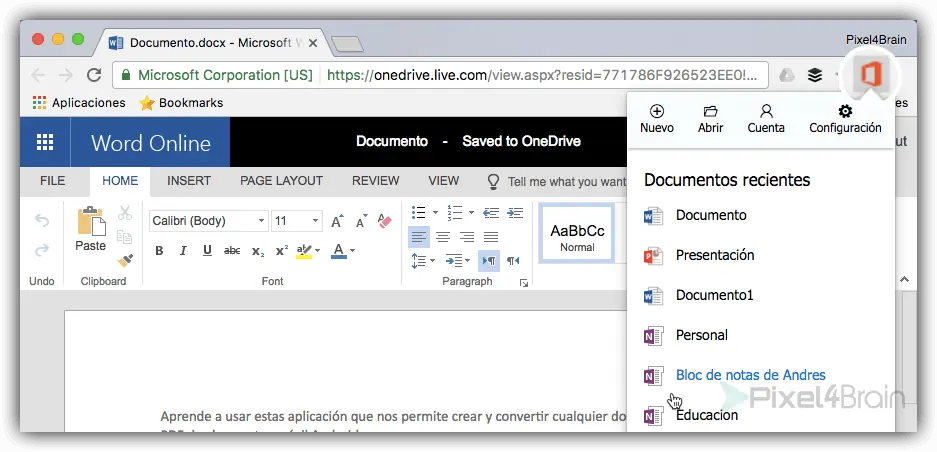Select Justify paragraph alignment

491,237
